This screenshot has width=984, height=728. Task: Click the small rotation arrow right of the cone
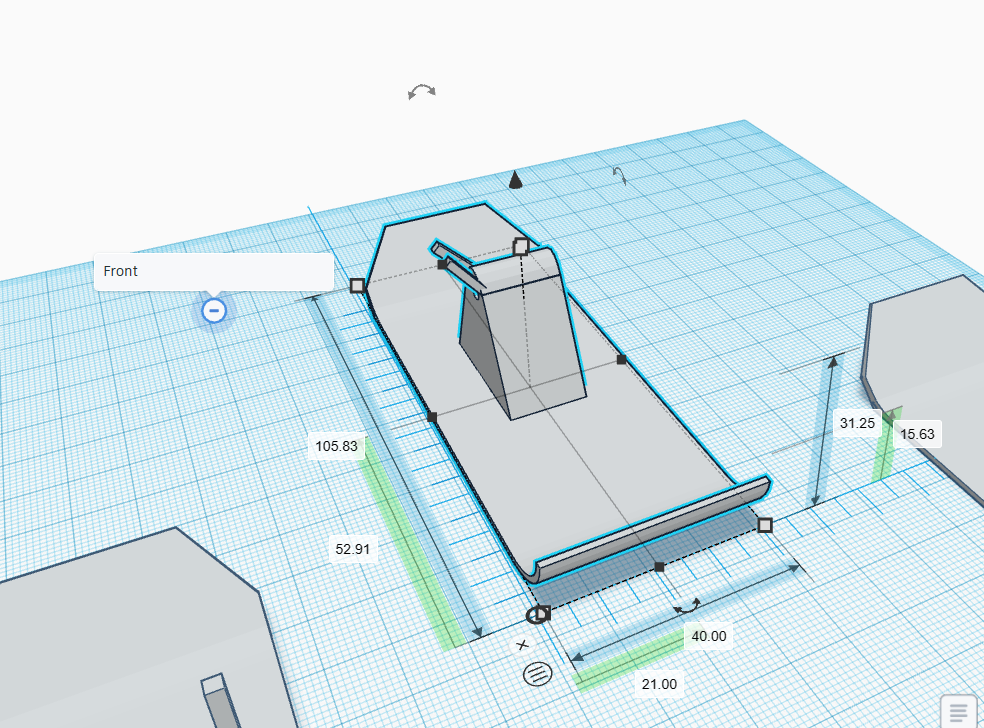(620, 176)
